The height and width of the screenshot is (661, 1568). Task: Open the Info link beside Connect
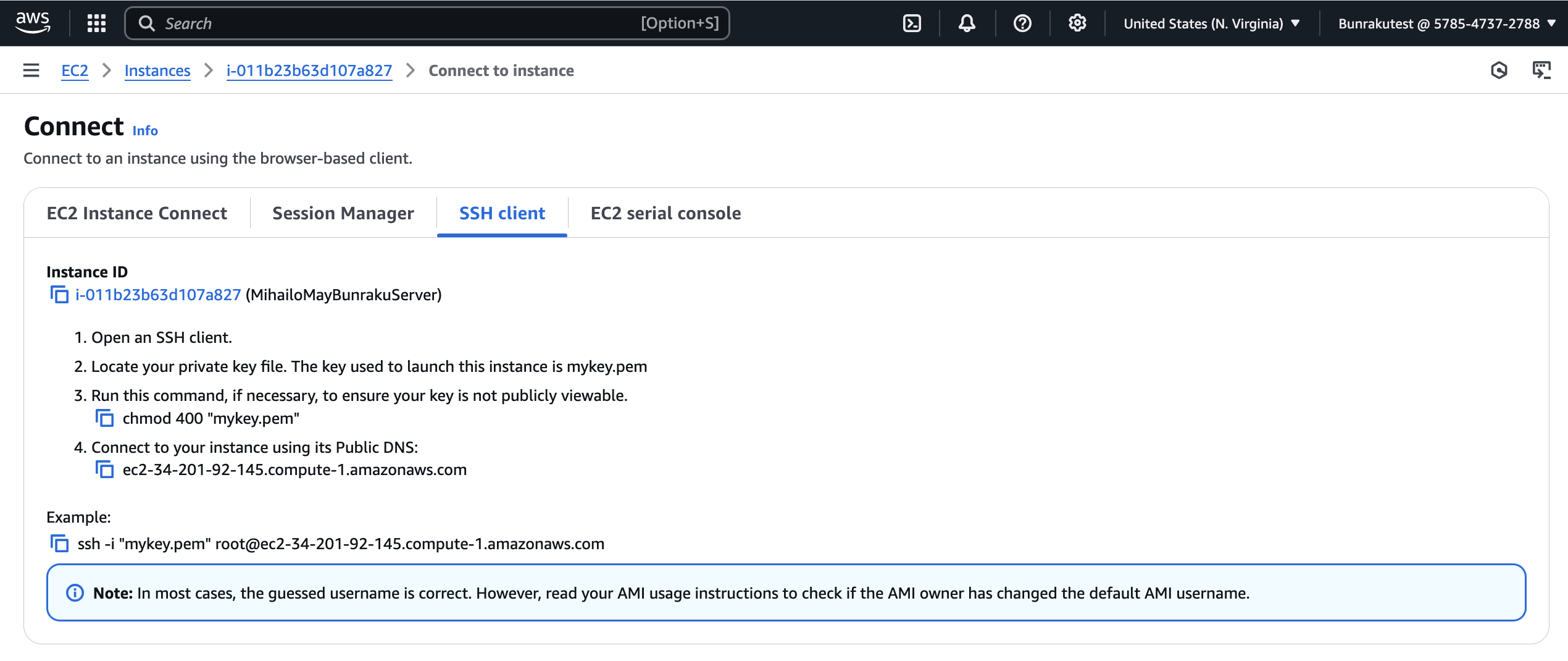pos(145,131)
